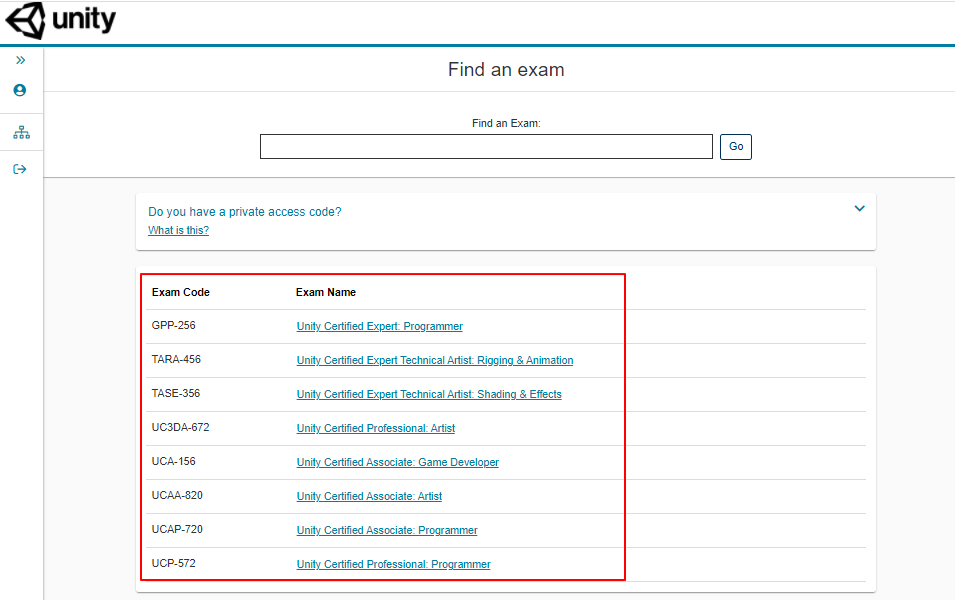This screenshot has width=955, height=600.
Task: Open Technical Artist: Shading & Effects exam
Action: (x=429, y=394)
